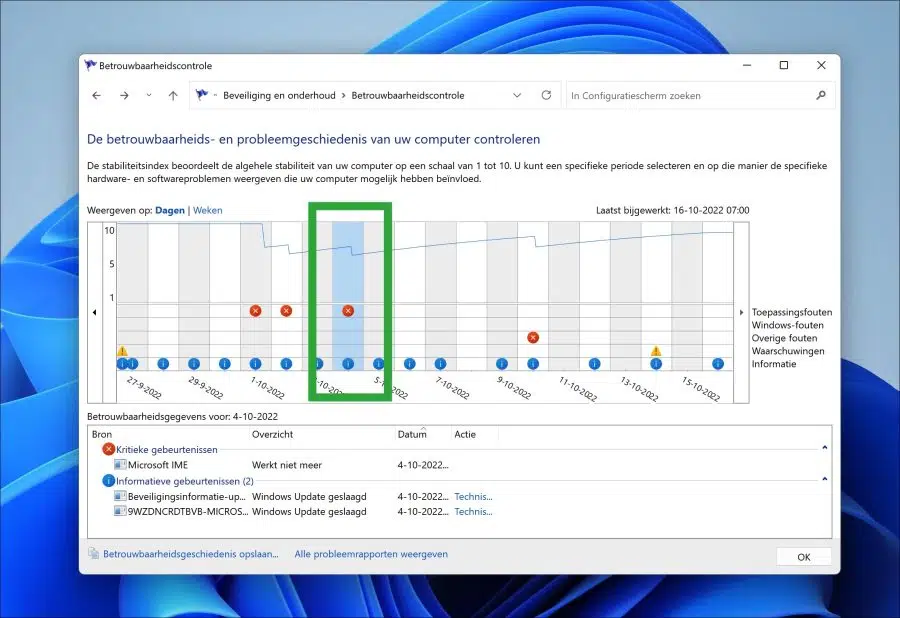The width and height of the screenshot is (900, 618).
Task: Click the magnifier search icon
Action: [821, 95]
